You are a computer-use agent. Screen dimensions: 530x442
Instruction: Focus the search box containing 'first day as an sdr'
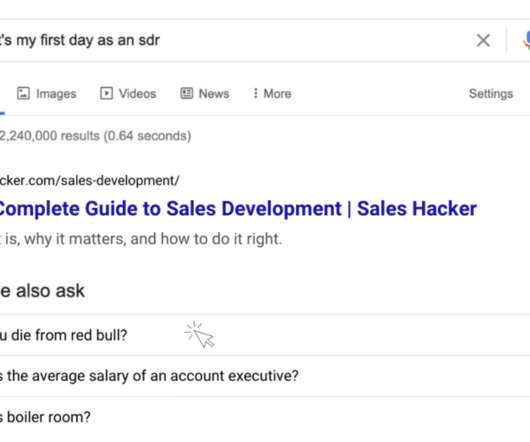[233, 41]
